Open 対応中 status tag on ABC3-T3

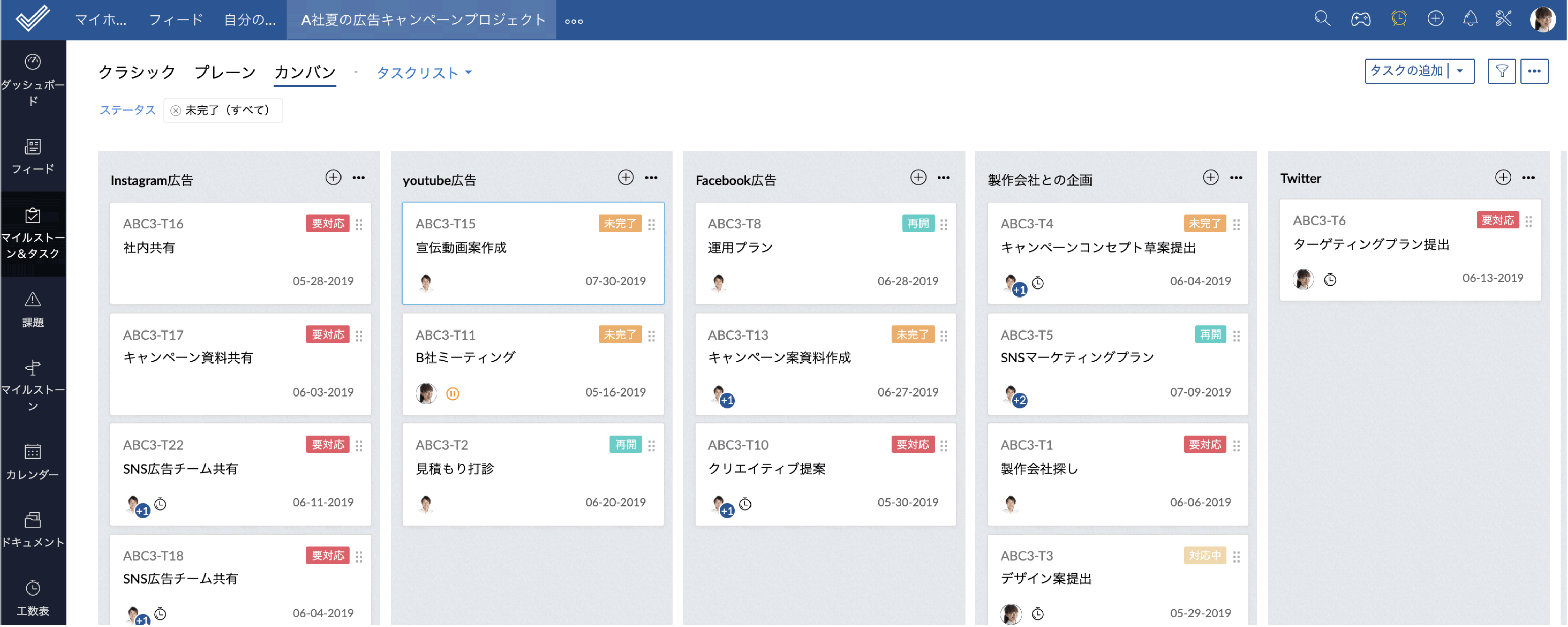(1205, 555)
